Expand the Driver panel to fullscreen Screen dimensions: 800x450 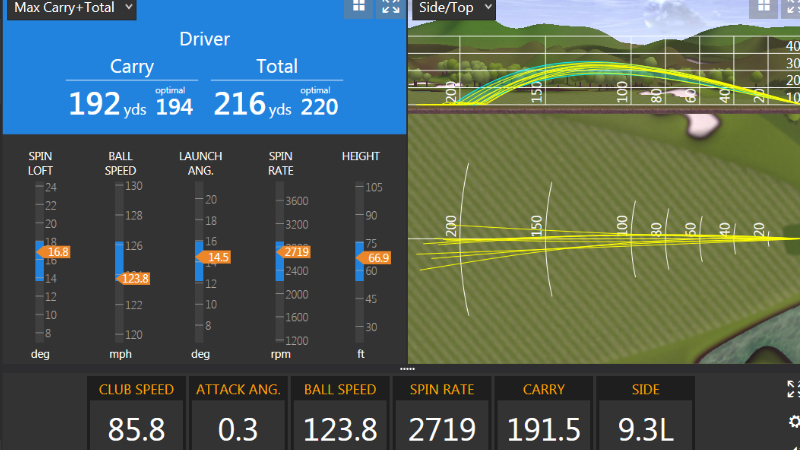390,7
